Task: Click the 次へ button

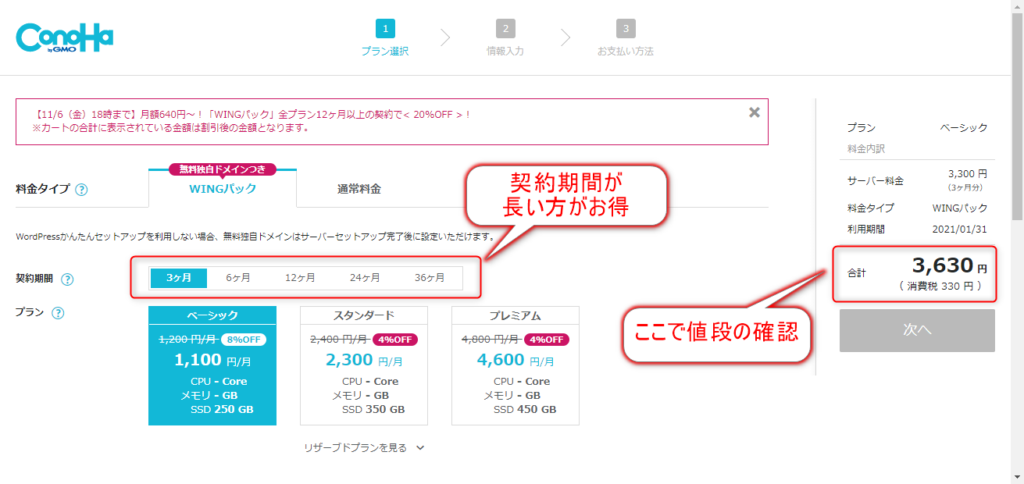Action: click(x=917, y=331)
